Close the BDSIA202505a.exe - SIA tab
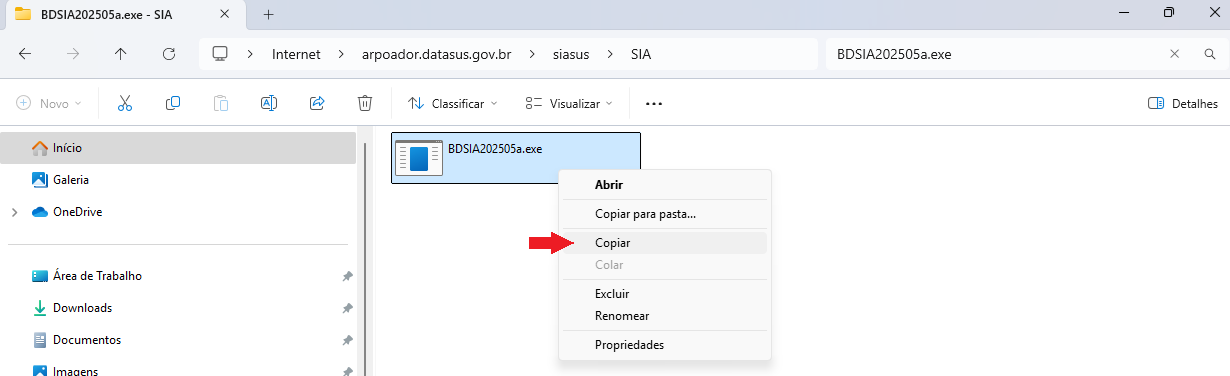 pyautogui.click(x=226, y=14)
